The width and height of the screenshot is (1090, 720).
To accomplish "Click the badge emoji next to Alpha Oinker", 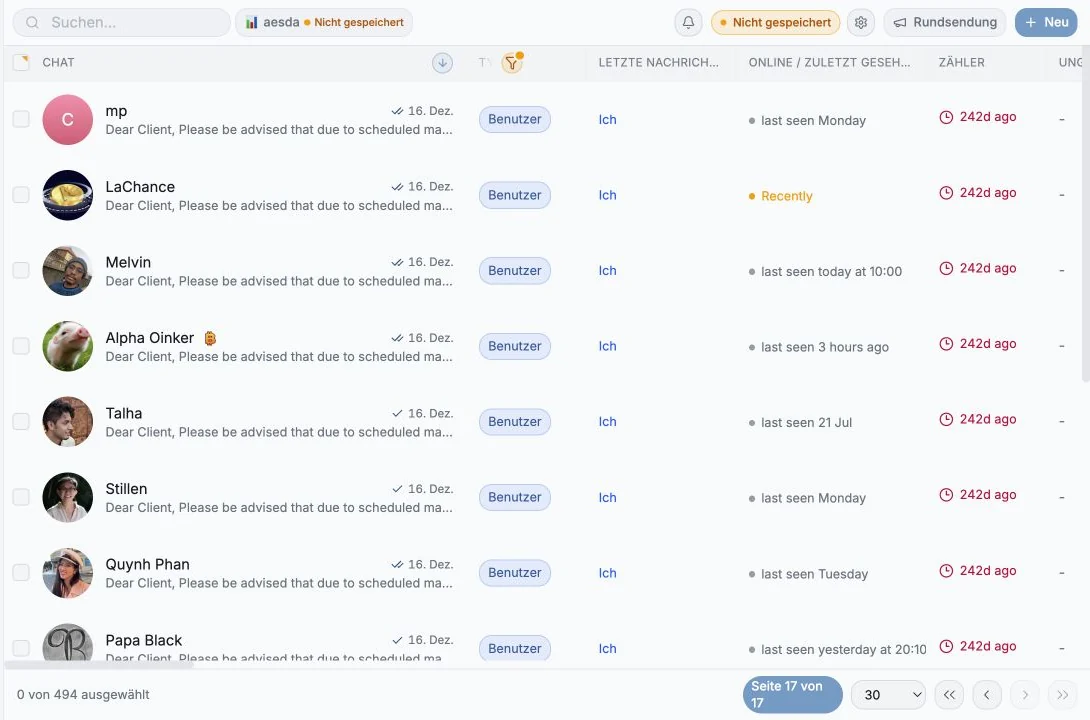I will 210,338.
